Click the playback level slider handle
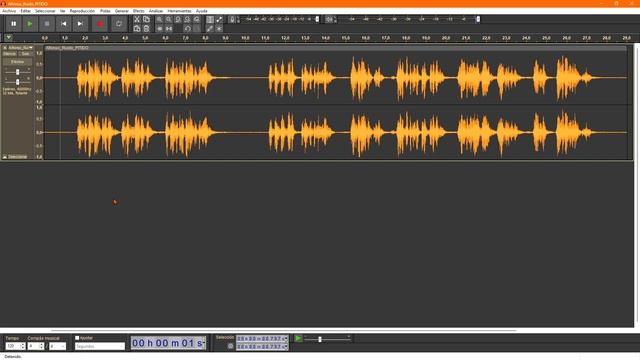 (x=478, y=19)
